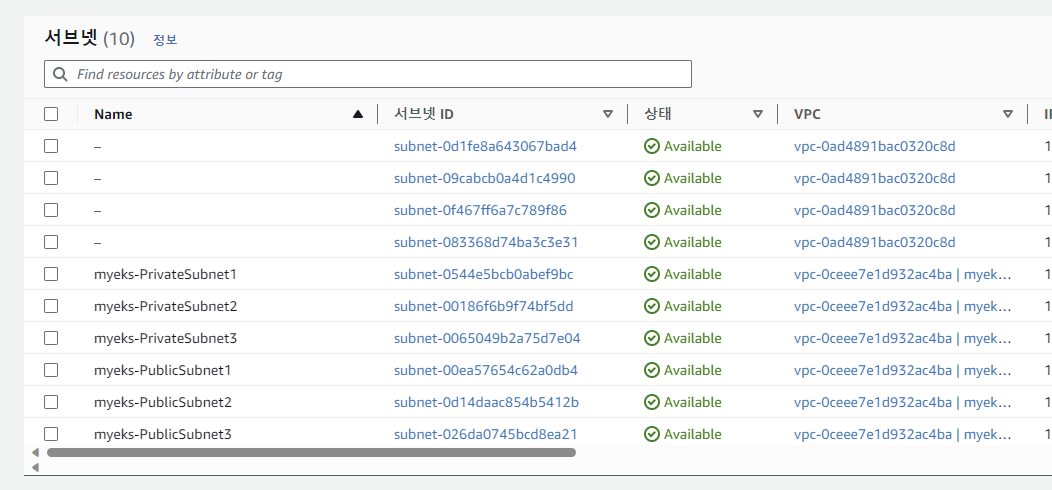Select the myeks-PrivateSubnet1 checkbox
1052x490 pixels.
coord(51,274)
